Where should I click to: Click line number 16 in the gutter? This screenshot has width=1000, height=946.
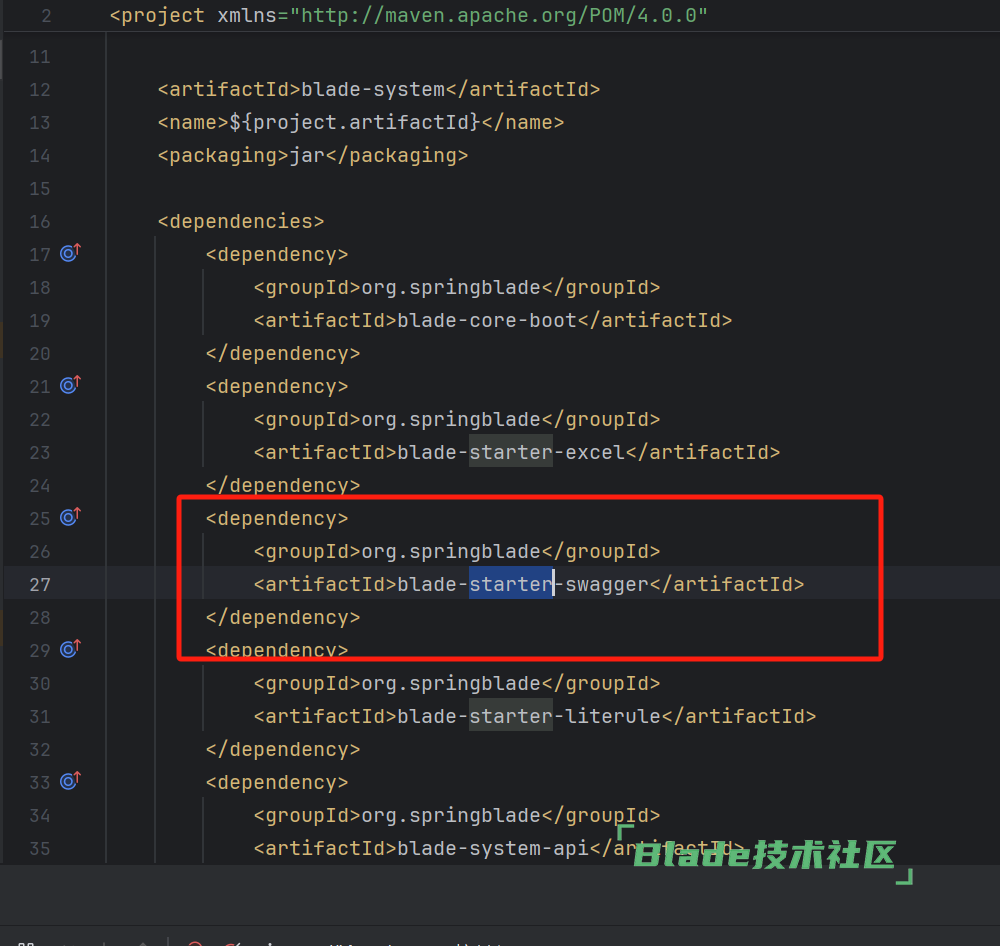39,221
